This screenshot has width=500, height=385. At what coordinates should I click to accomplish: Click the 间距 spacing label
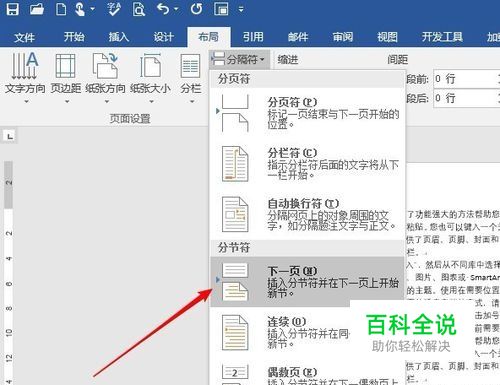397,60
